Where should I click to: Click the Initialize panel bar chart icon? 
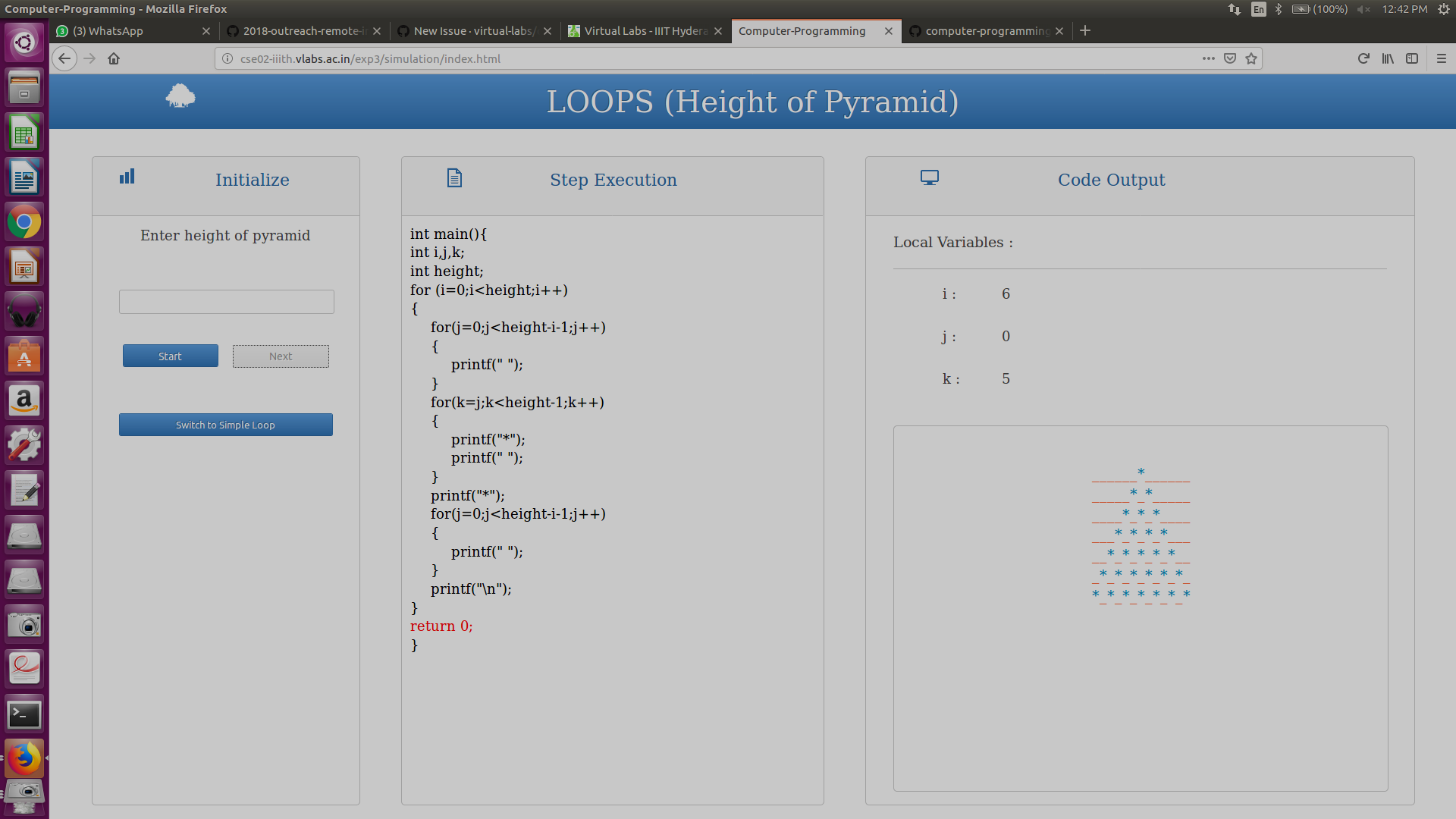[x=126, y=176]
